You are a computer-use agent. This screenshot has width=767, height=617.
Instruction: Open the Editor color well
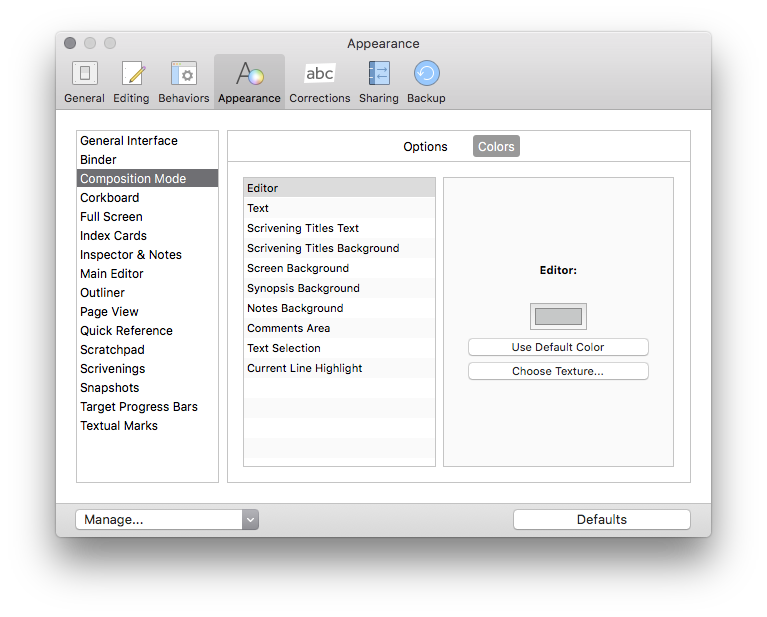click(x=558, y=317)
